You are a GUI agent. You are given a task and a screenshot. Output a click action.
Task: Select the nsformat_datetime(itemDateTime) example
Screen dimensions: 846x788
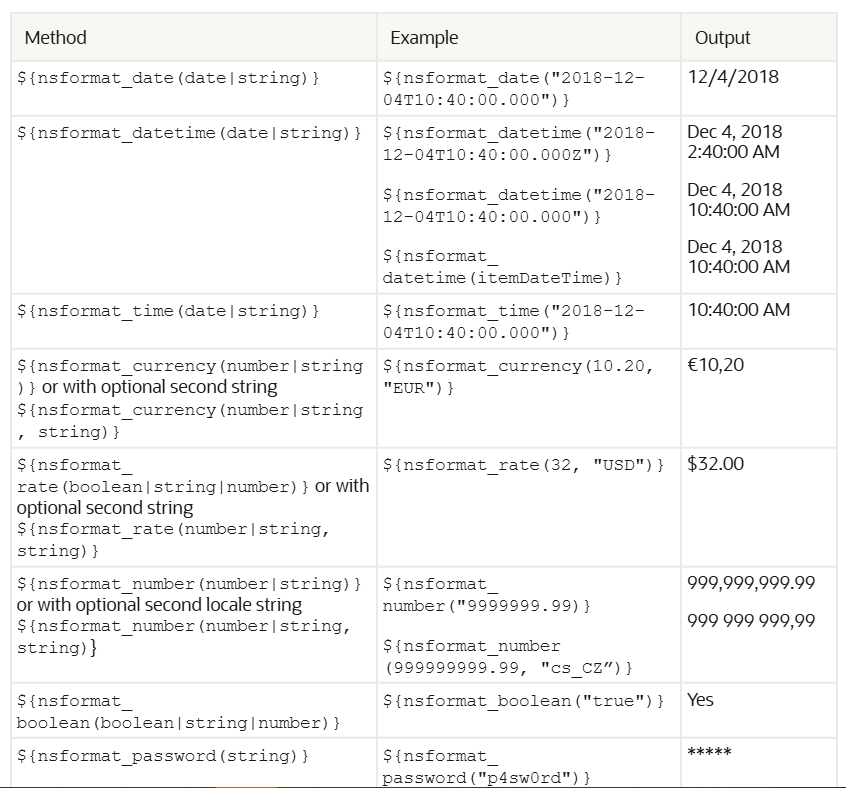click(x=503, y=267)
